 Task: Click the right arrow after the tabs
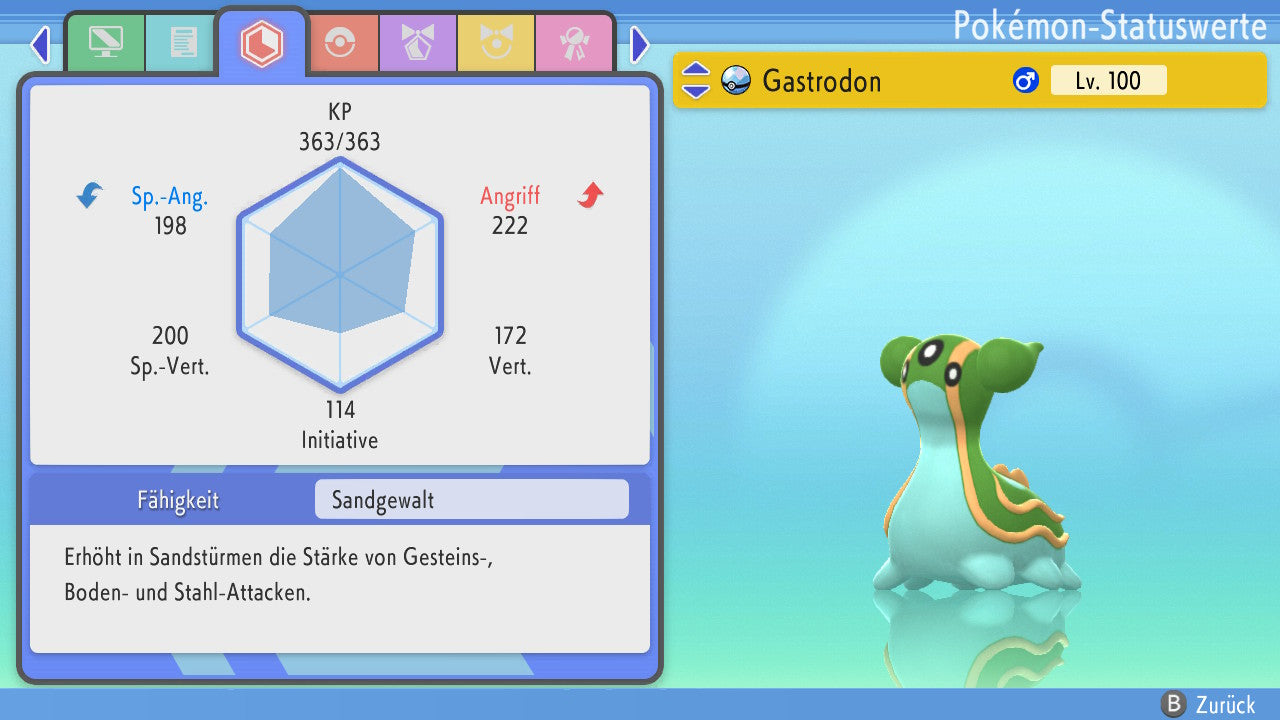tap(640, 44)
